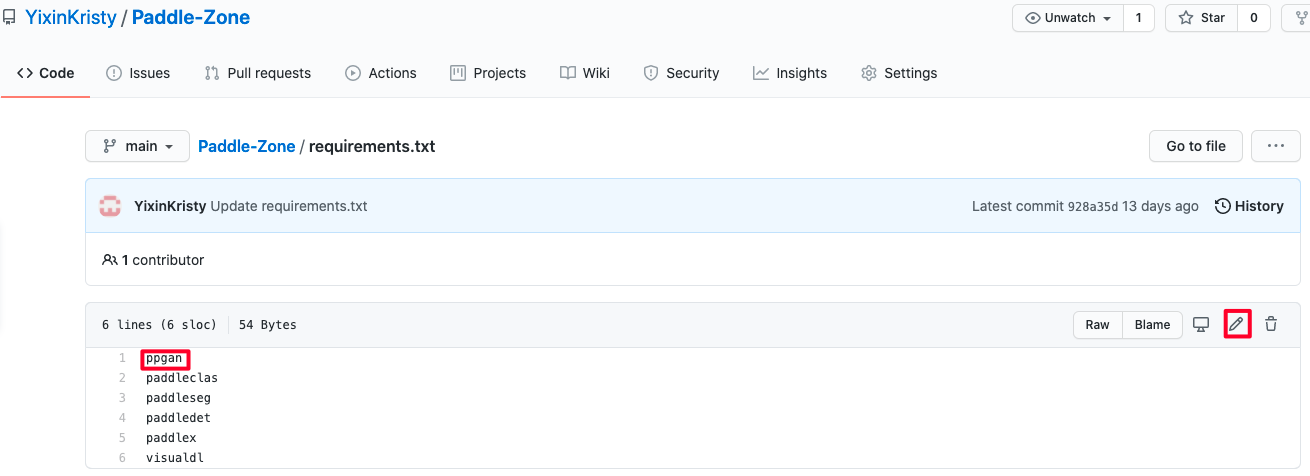
Task: Open the Issues tab
Action: pos(138,73)
